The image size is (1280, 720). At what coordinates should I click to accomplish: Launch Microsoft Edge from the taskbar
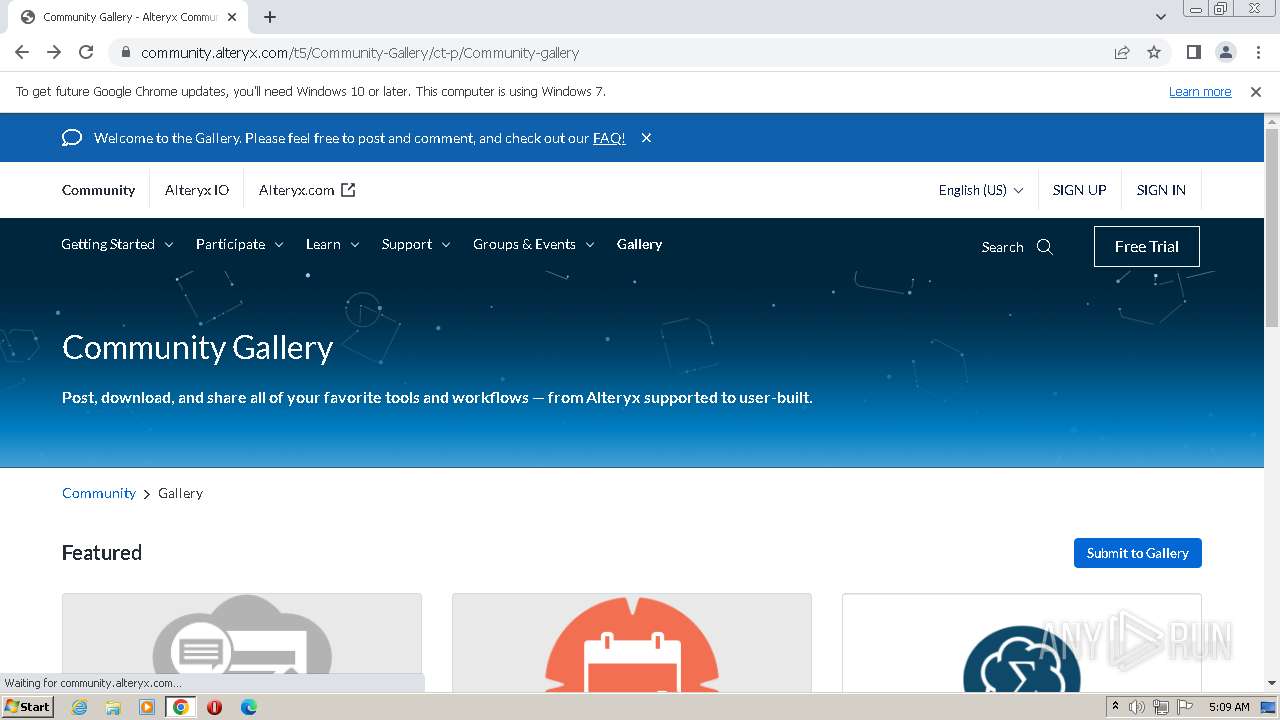click(x=249, y=707)
